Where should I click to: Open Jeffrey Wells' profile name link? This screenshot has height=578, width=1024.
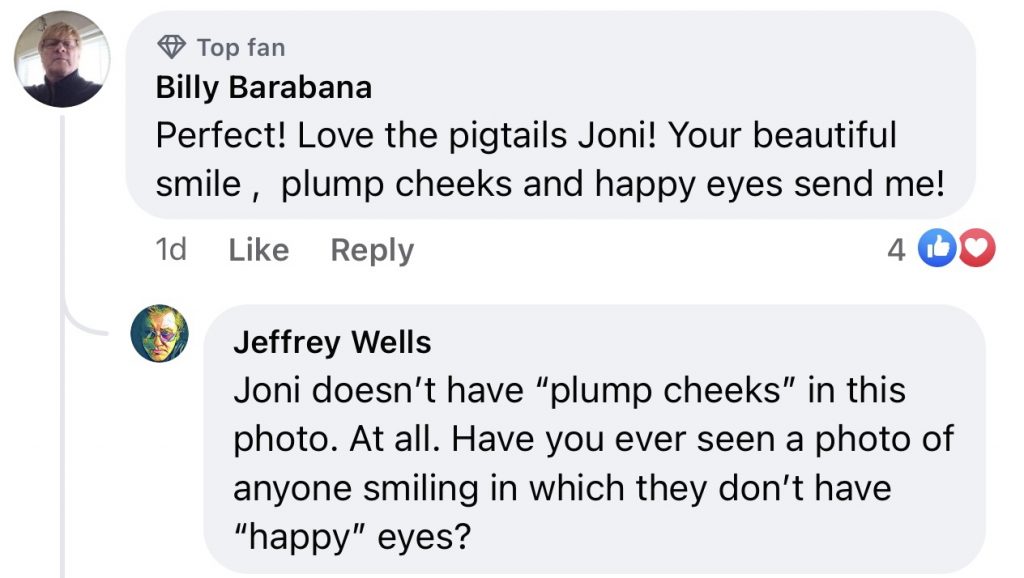tap(331, 343)
